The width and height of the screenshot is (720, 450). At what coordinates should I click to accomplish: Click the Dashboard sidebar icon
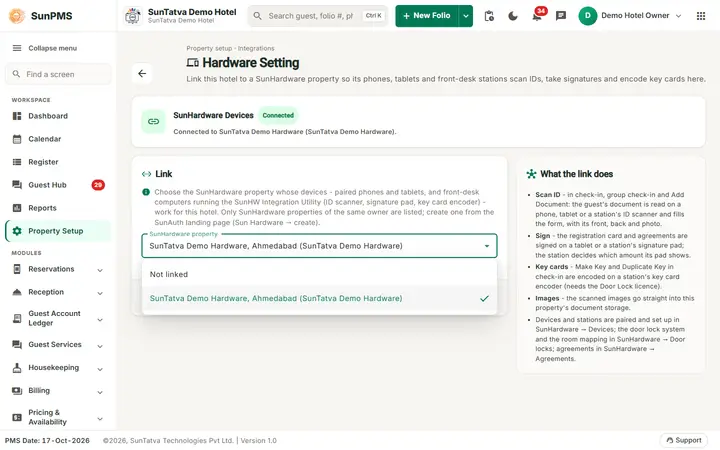tap(17, 116)
